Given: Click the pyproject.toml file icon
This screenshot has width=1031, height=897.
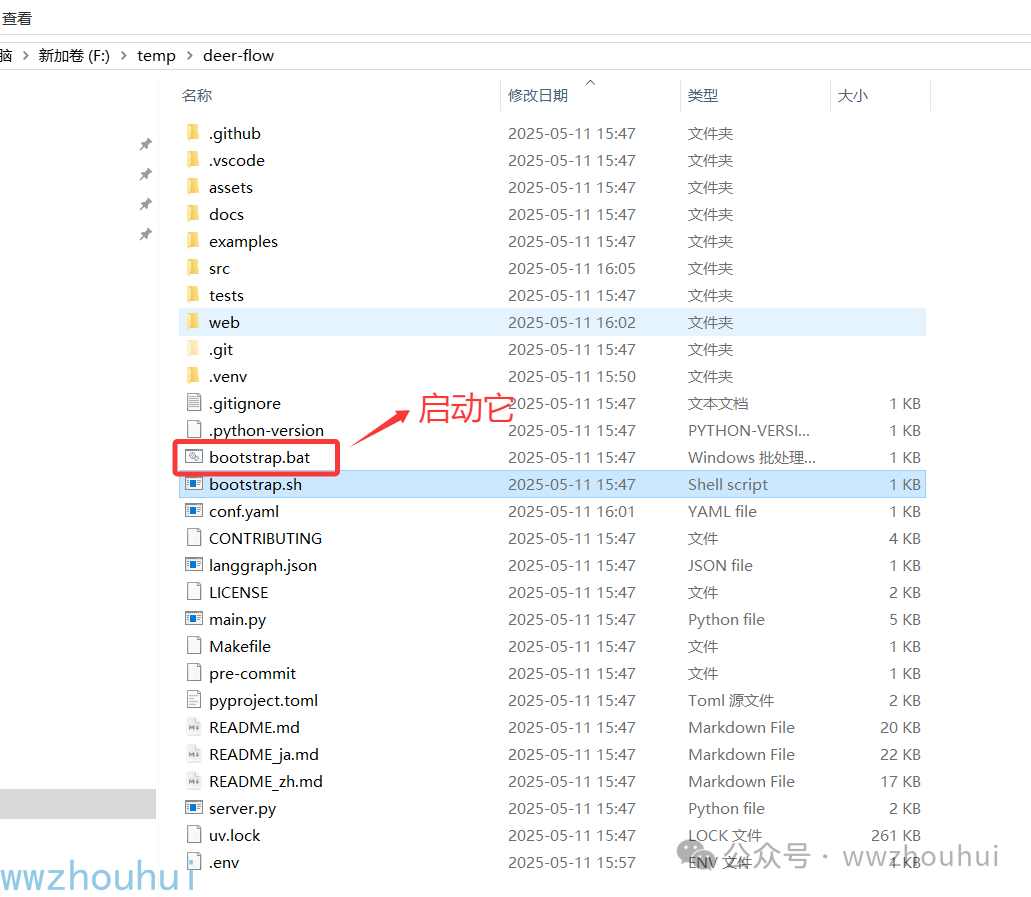Looking at the screenshot, I should point(194,699).
